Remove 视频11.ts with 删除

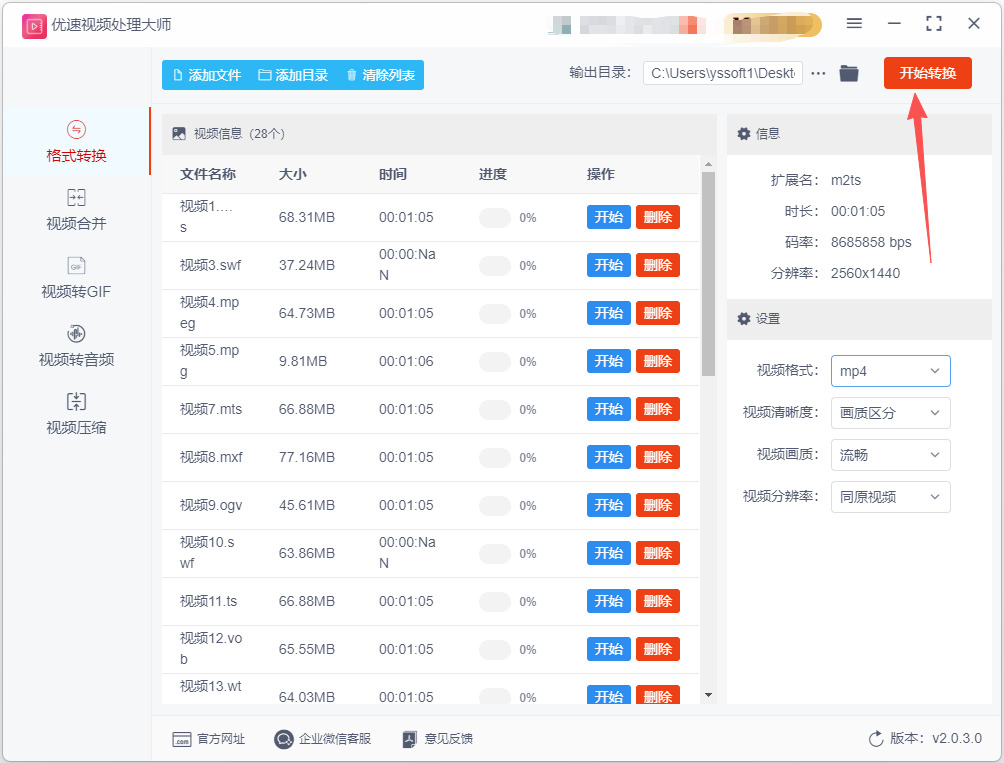pos(658,601)
